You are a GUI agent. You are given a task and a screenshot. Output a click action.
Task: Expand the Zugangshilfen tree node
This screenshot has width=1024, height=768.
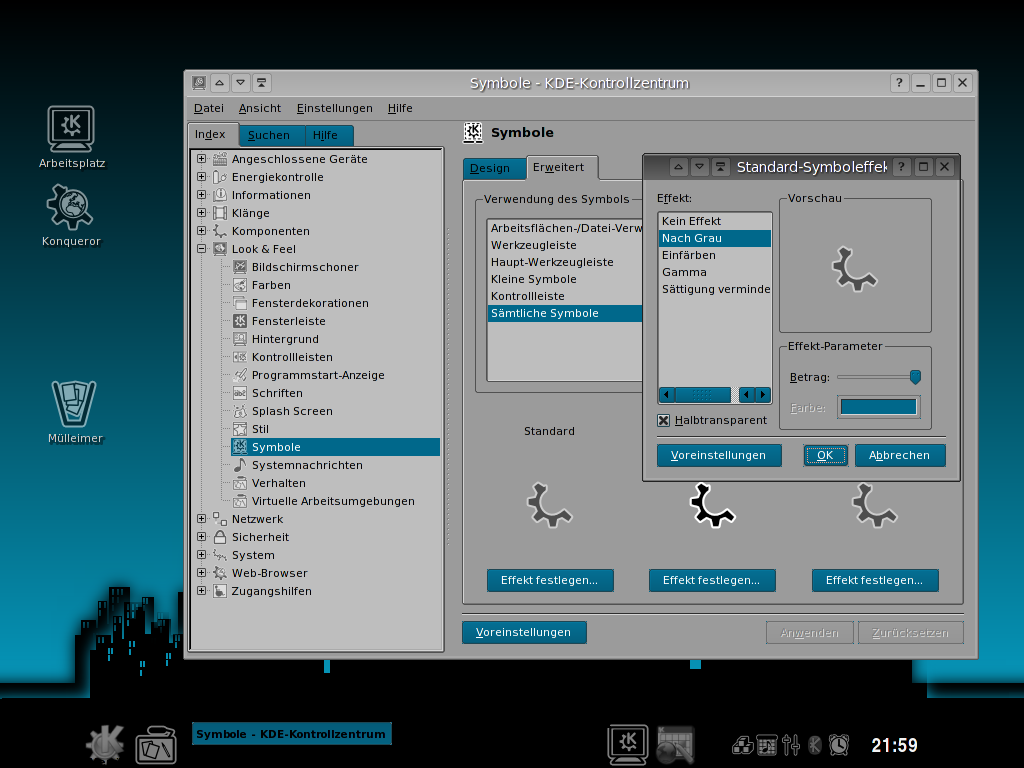click(202, 590)
